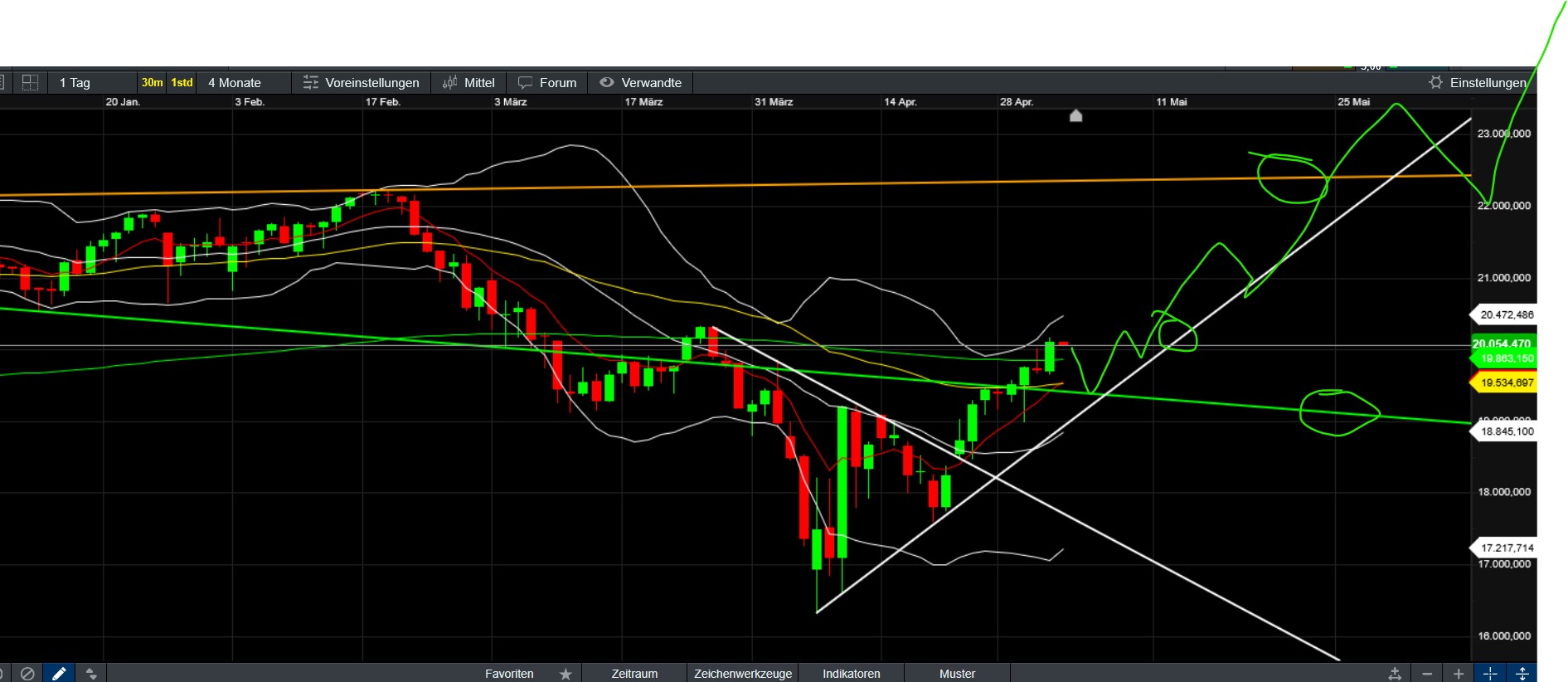Screen dimensions: 1568x682
Task: Open the chart layout grid icon
Action: point(30,82)
